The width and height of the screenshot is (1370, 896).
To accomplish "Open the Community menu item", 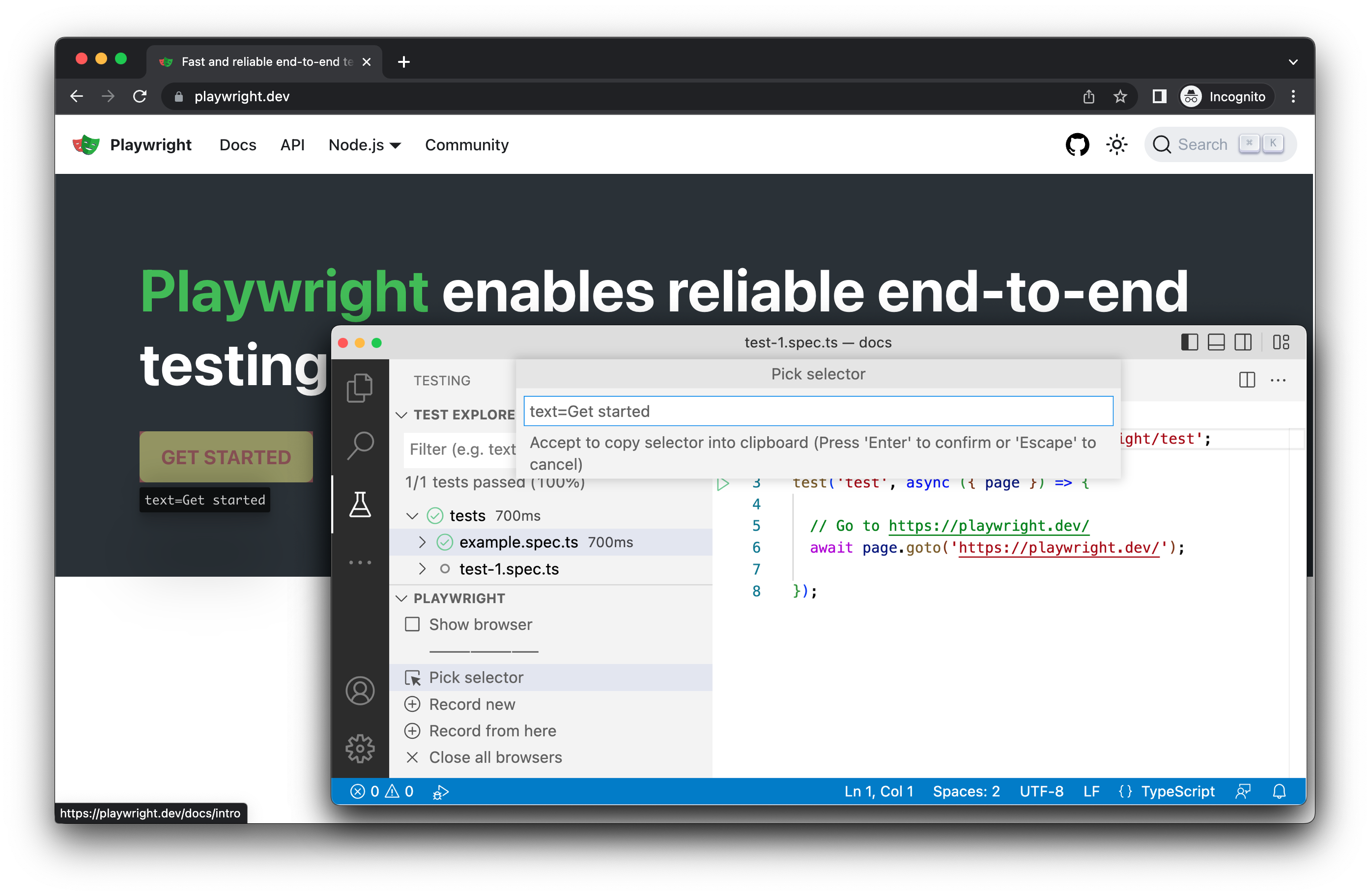I will 466,145.
